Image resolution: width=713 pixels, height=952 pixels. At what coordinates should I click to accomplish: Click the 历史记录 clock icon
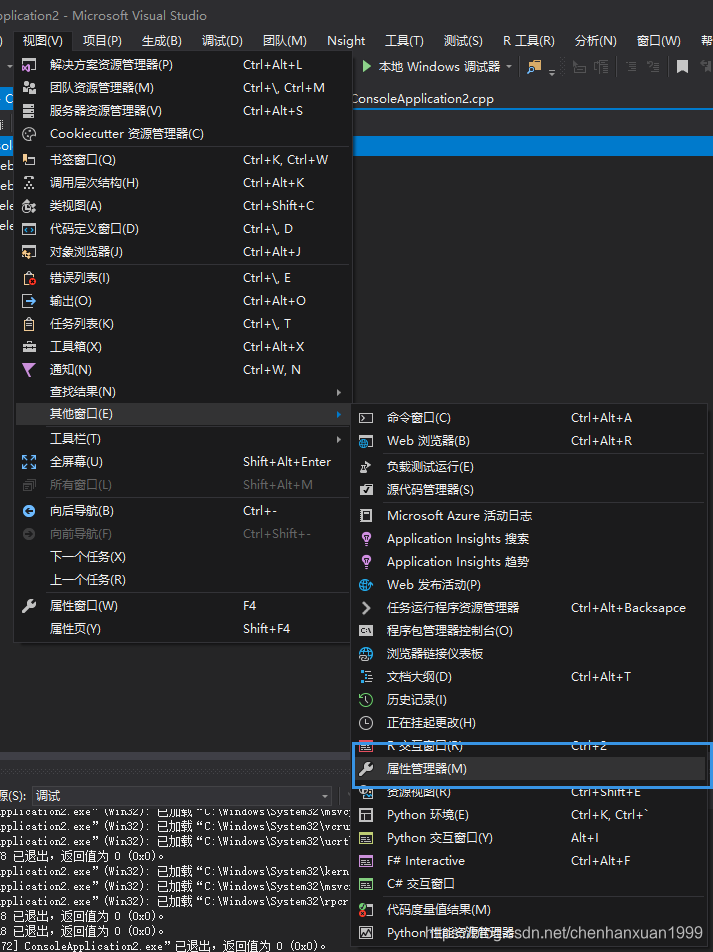[x=366, y=700]
